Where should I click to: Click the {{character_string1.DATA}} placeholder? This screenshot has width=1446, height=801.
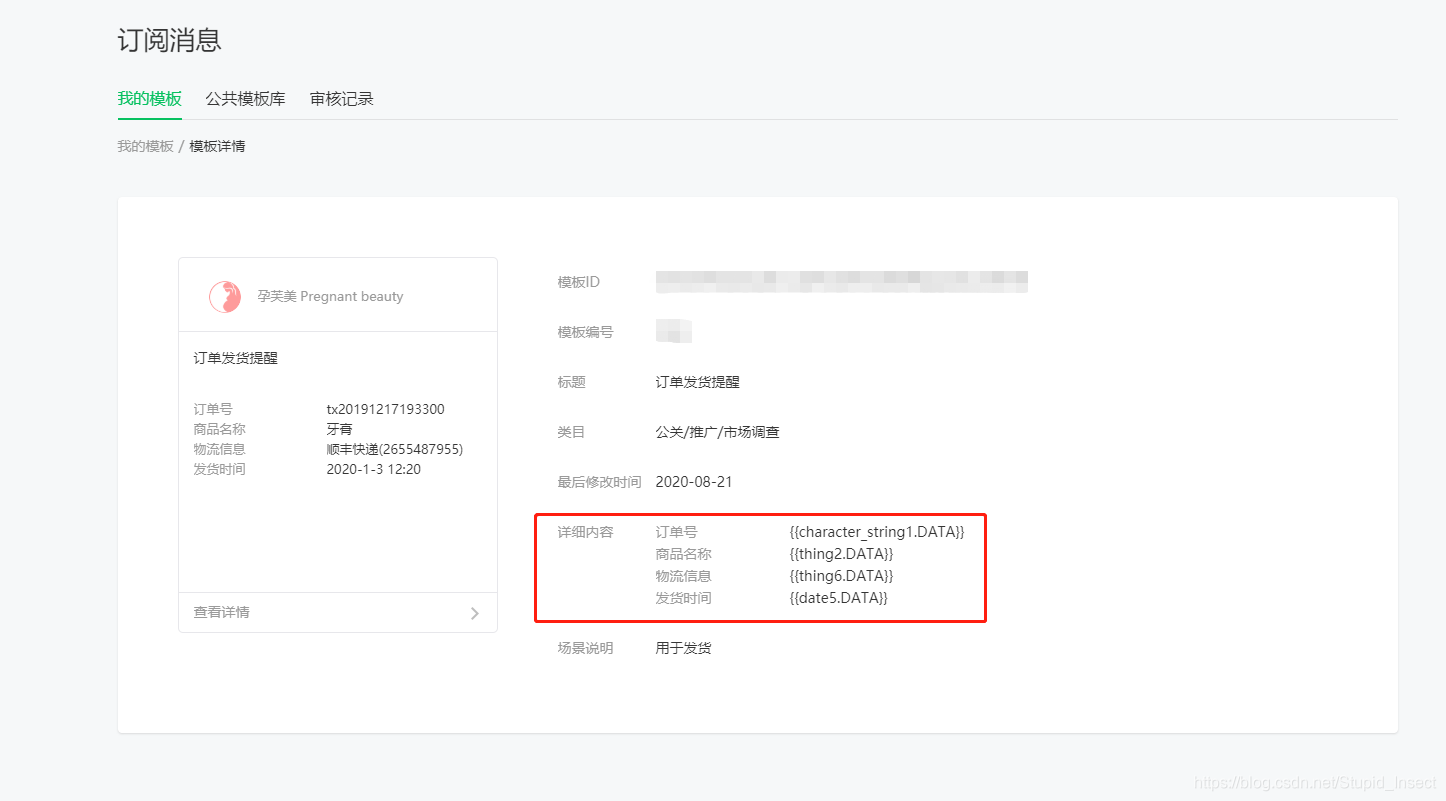pyautogui.click(x=873, y=531)
